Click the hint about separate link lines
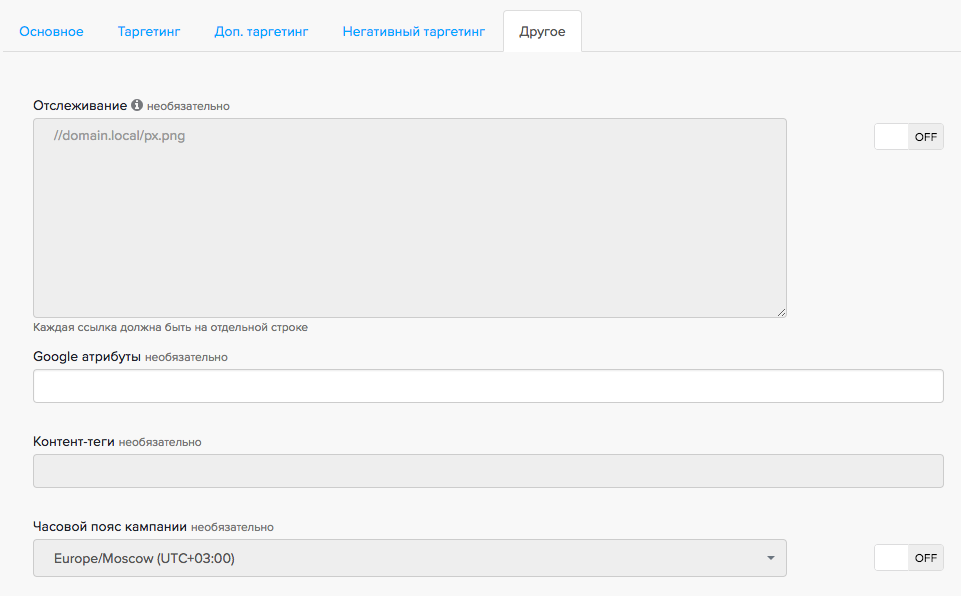The height and width of the screenshot is (596, 961). click(x=170, y=327)
